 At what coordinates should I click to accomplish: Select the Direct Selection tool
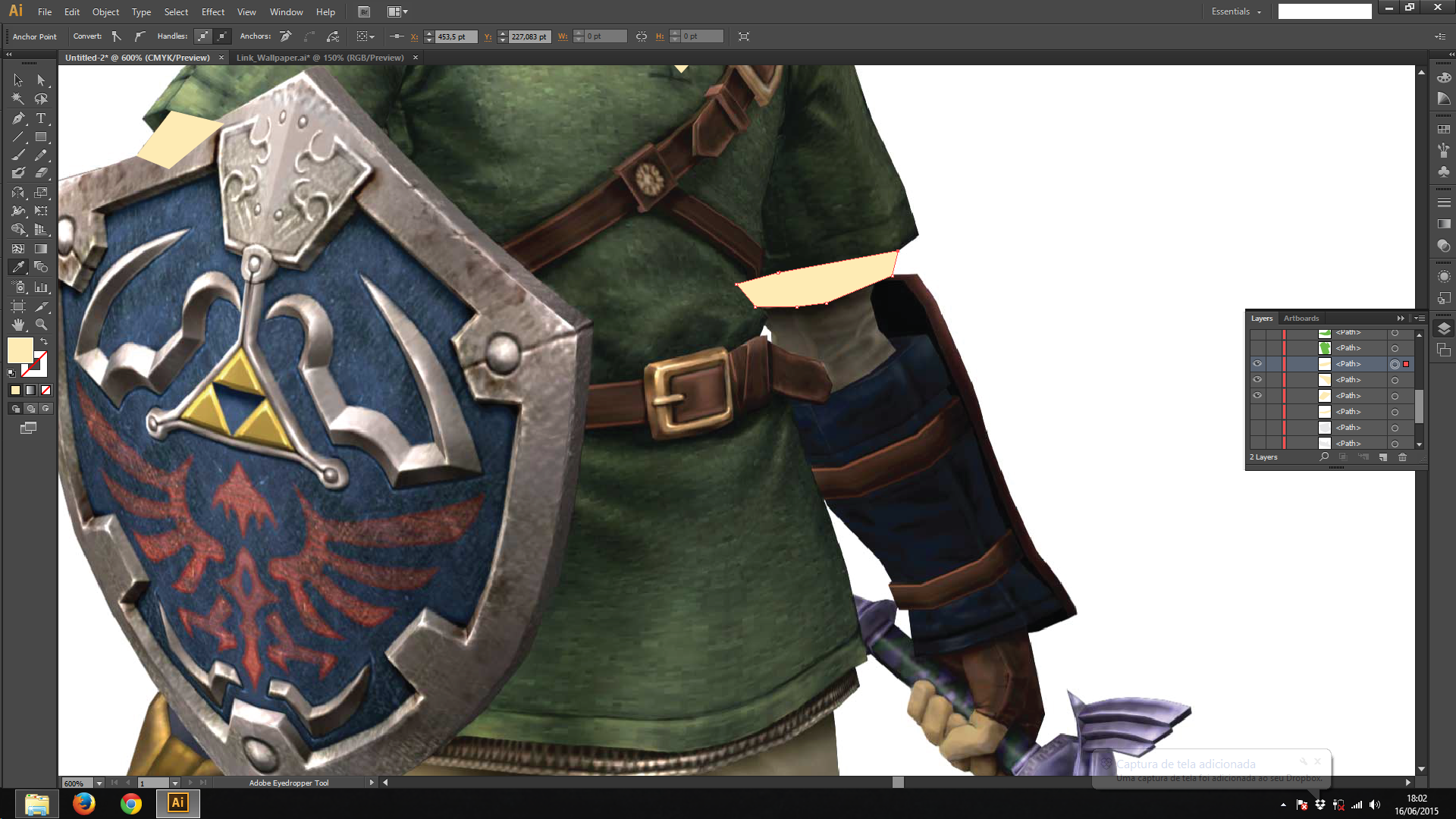[x=41, y=80]
